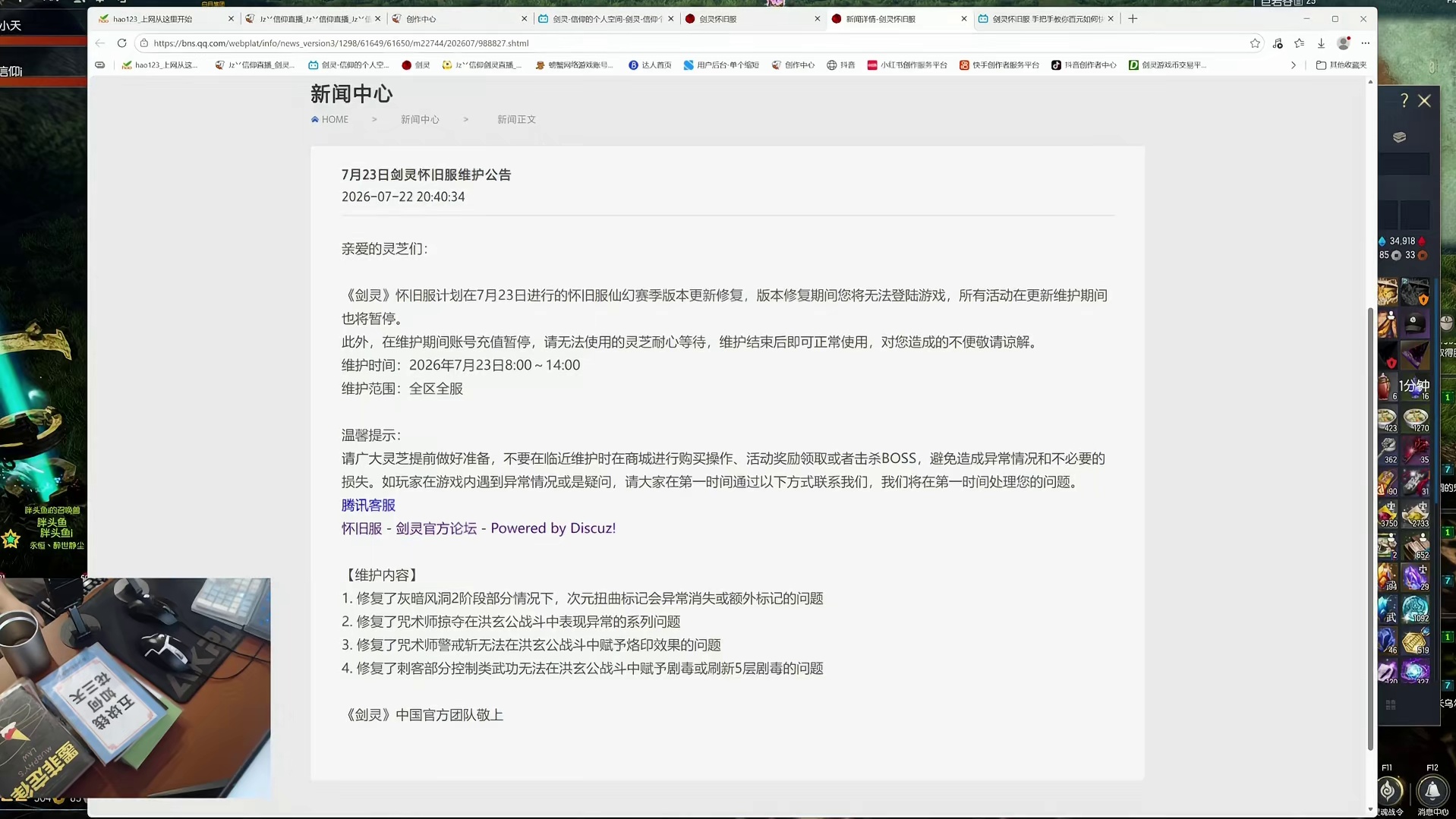Open the 抖音创作者中心 bookmark
This screenshot has width=1456, height=819.
coord(1083,65)
